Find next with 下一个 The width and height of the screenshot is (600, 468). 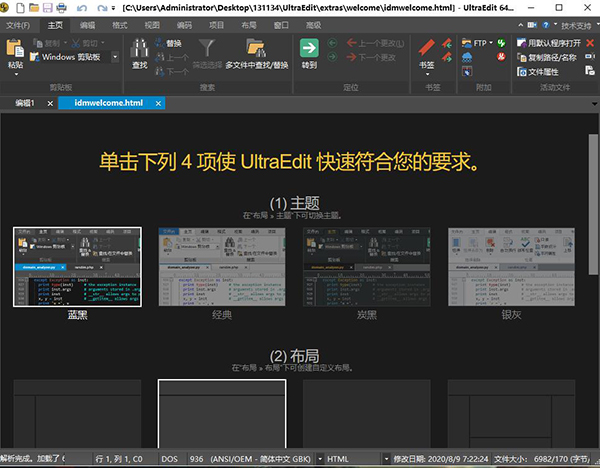[x=172, y=72]
